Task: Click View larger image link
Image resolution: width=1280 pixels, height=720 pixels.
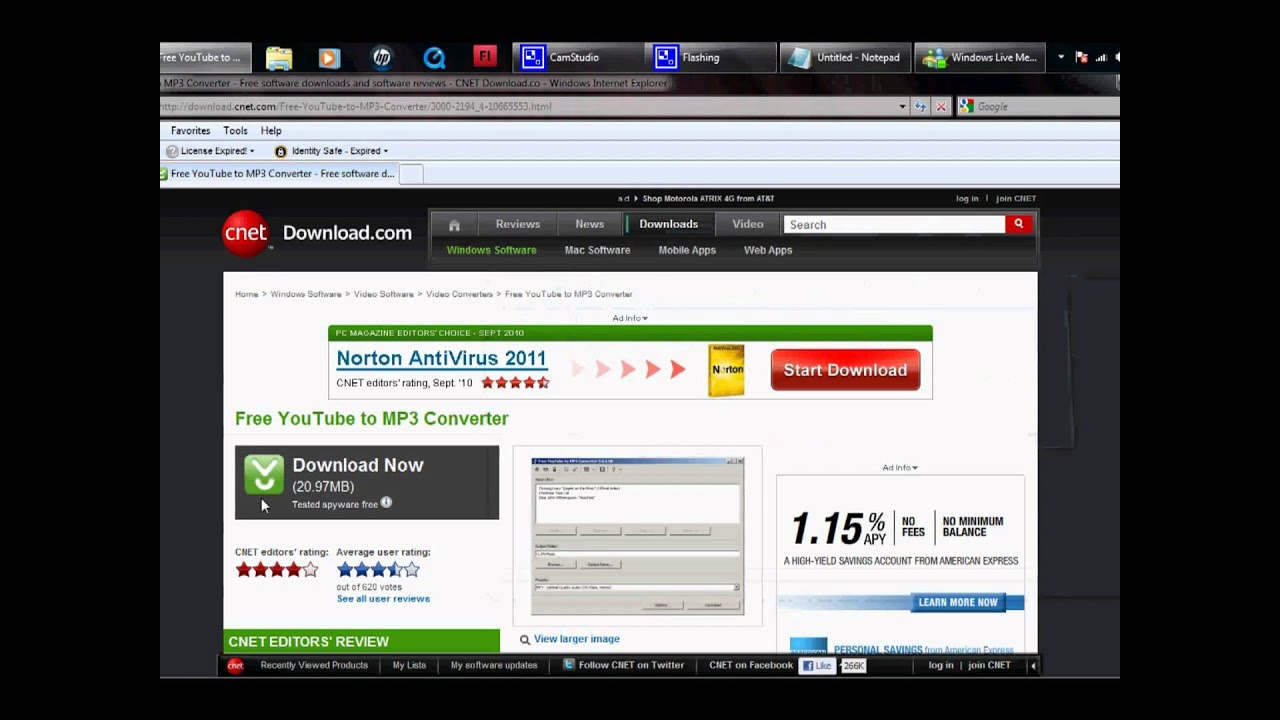Action: [x=576, y=639]
